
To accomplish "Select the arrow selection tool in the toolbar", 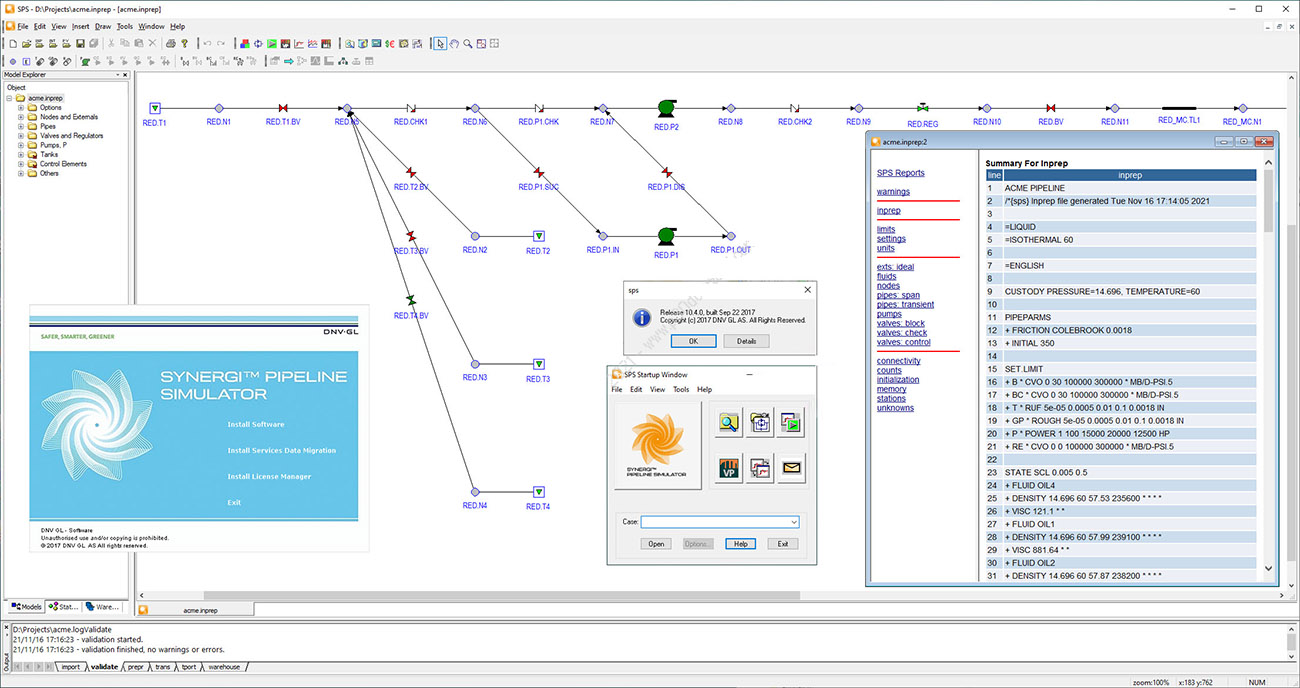I will (440, 44).
